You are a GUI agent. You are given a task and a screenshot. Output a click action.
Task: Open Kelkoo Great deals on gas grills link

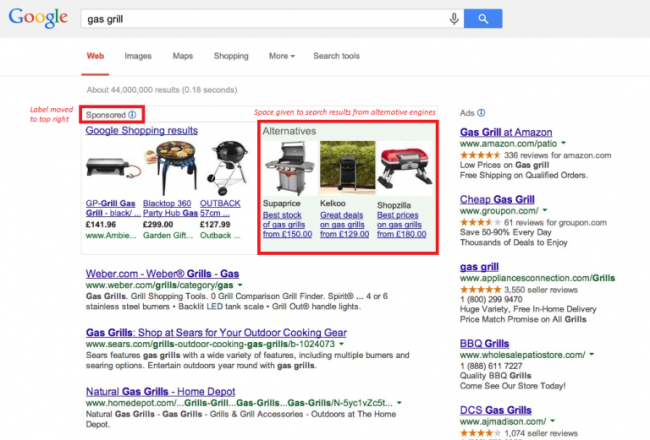[x=344, y=225]
